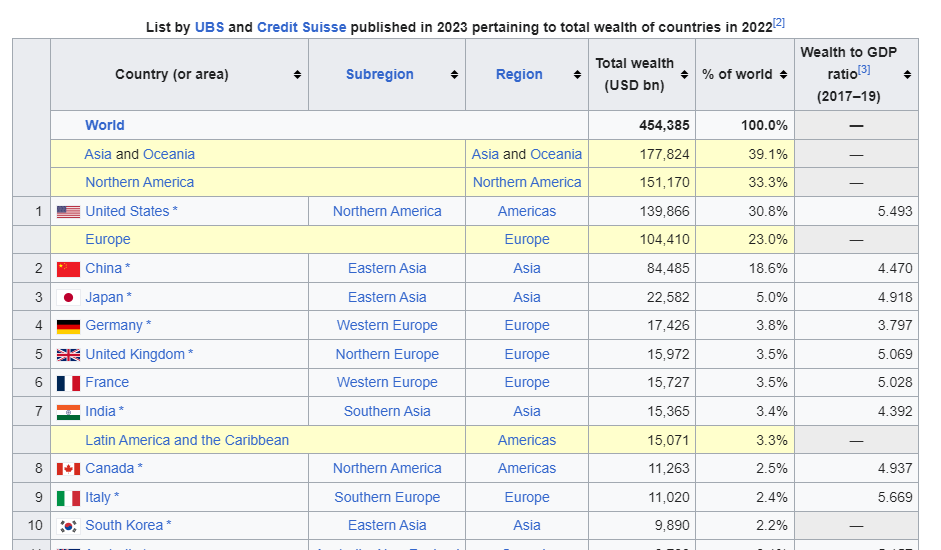Open the Region header link
Screen dimensions: 941x550
(x=519, y=74)
